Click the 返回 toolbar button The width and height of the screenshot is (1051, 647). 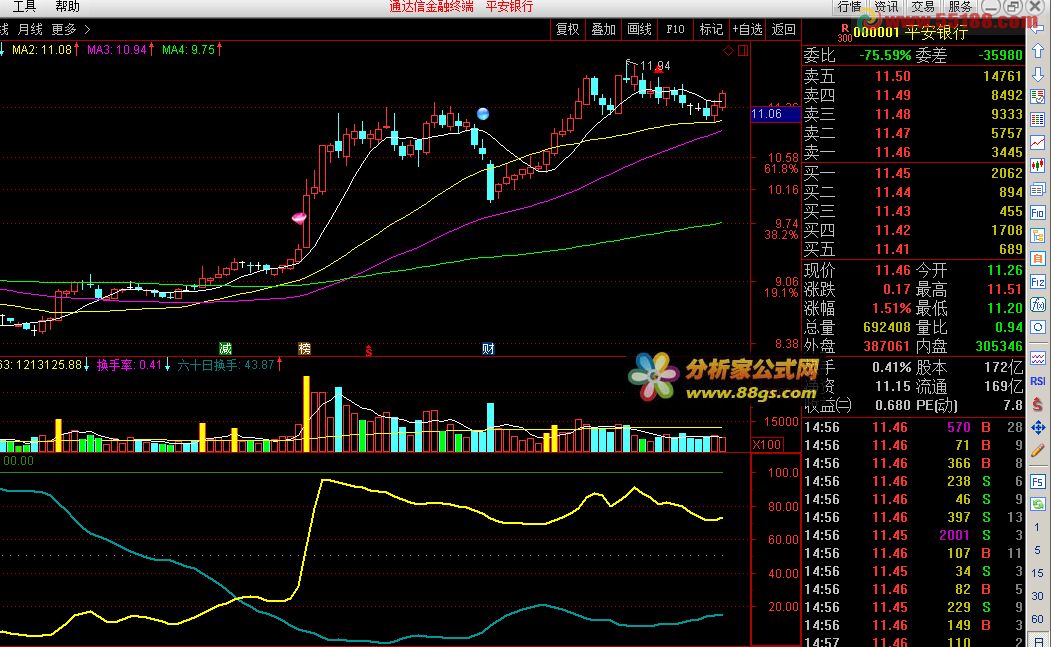click(x=783, y=30)
